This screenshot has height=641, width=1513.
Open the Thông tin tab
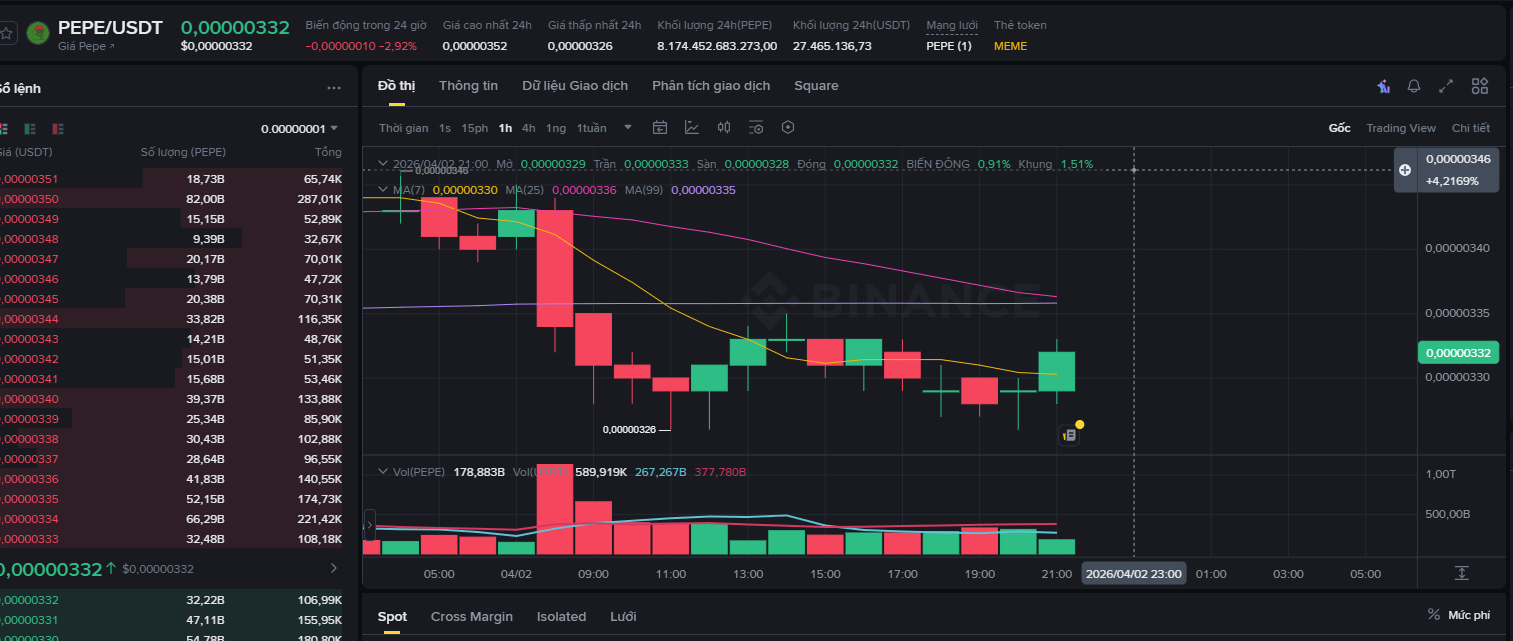tap(468, 86)
